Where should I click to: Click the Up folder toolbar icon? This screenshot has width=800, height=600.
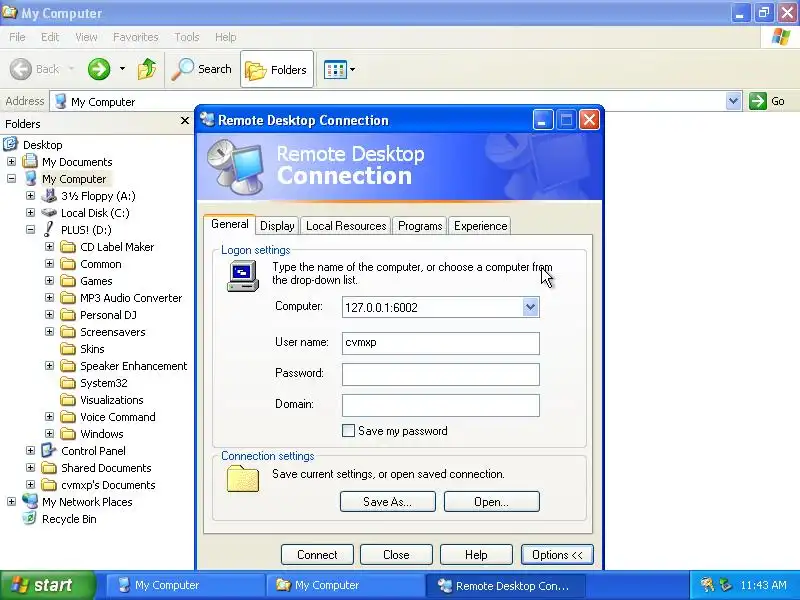point(147,69)
